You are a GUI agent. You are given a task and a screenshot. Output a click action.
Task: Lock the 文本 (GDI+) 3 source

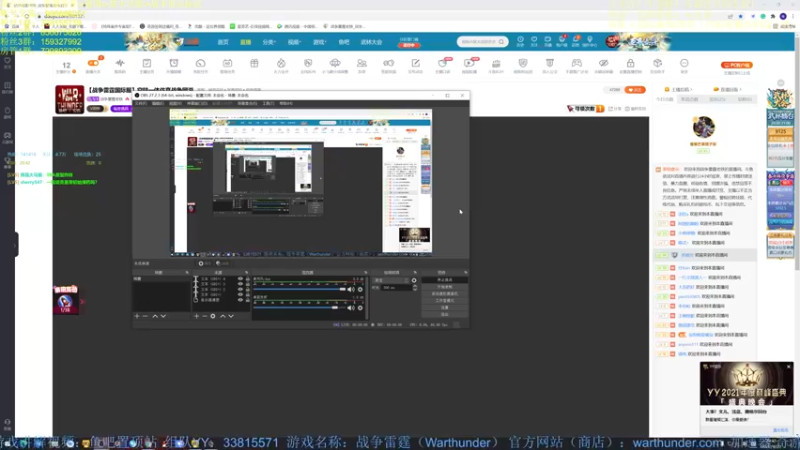[x=247, y=284]
